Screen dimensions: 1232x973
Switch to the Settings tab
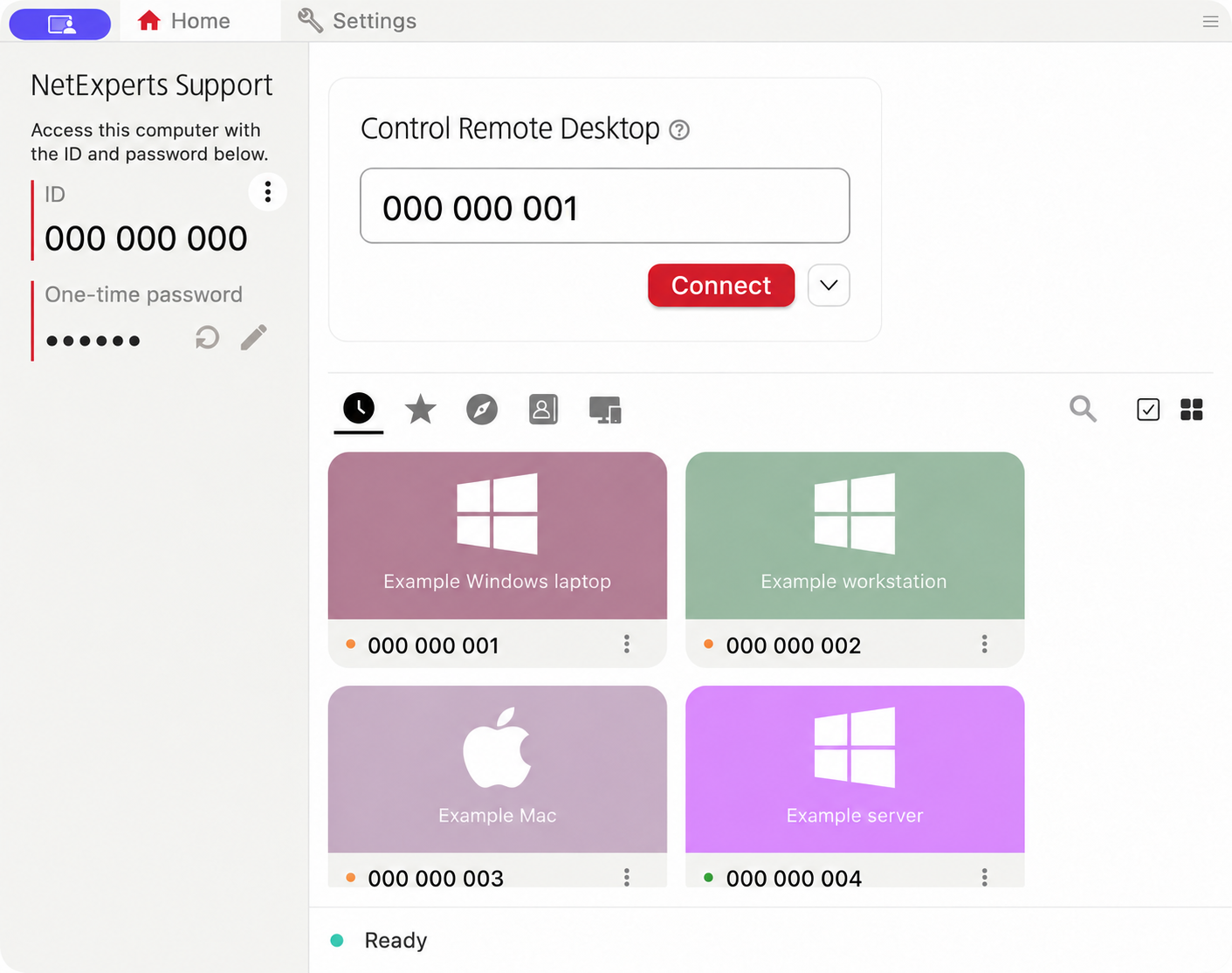357,21
